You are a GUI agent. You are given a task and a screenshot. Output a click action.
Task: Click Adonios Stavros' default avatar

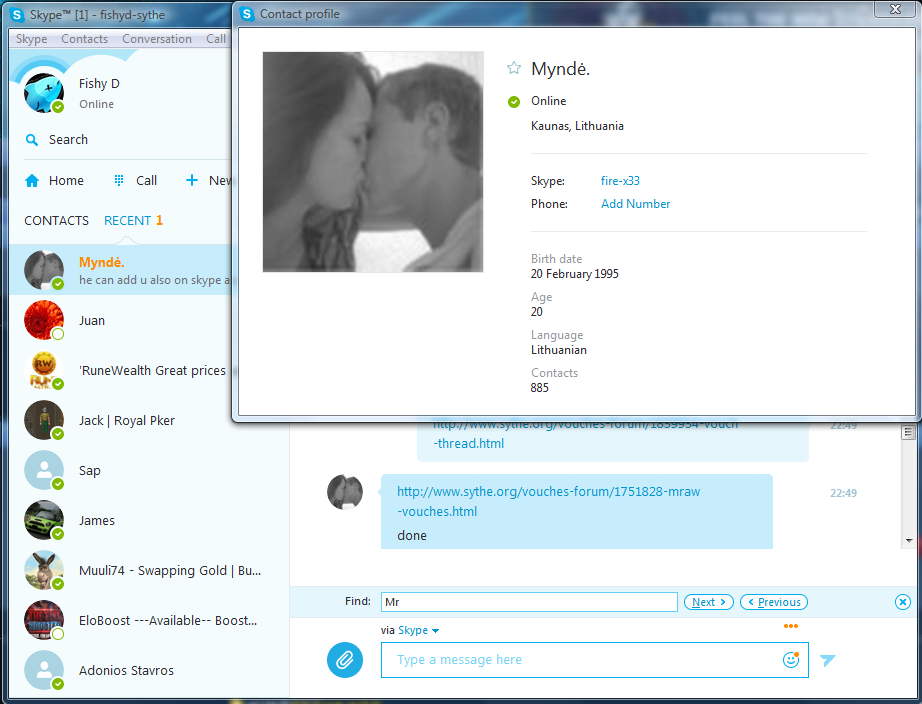click(x=44, y=670)
